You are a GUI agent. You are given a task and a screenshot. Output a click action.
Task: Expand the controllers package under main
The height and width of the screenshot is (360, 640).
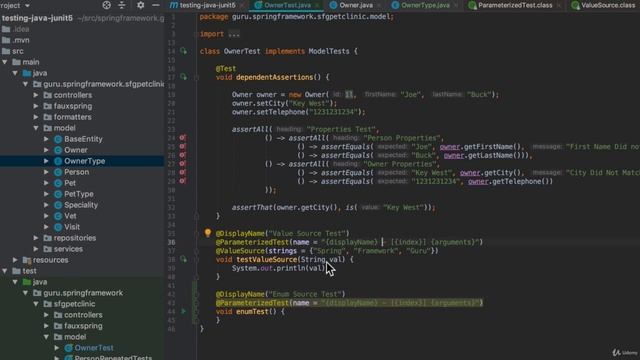point(36,95)
